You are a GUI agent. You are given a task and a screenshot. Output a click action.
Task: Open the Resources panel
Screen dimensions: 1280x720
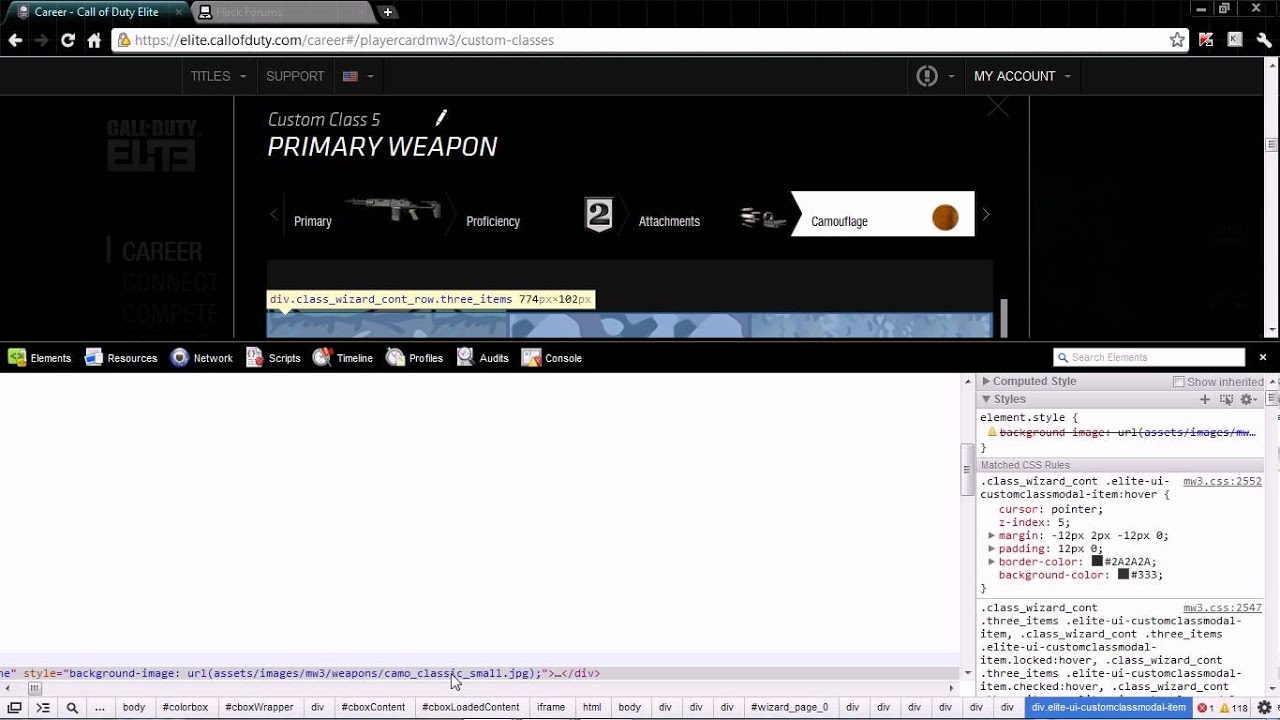point(121,358)
